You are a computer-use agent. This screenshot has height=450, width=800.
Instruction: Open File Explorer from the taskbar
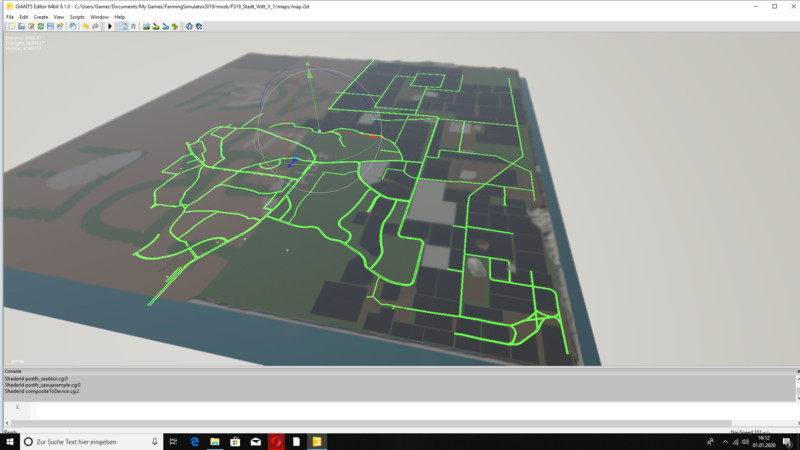pos(214,441)
